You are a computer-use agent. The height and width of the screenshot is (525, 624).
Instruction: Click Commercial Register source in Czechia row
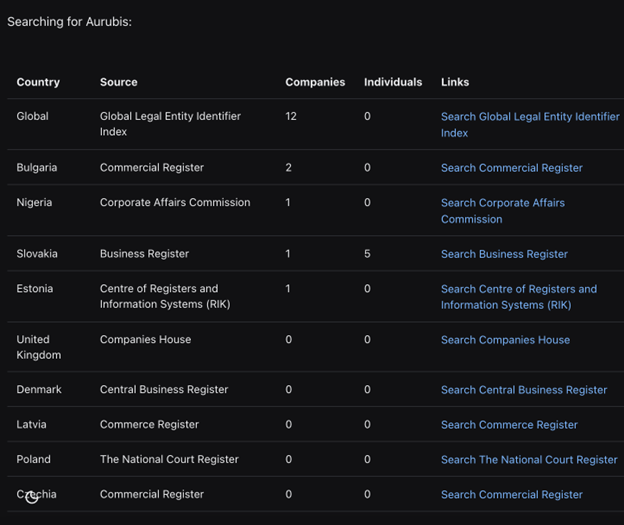pos(152,494)
